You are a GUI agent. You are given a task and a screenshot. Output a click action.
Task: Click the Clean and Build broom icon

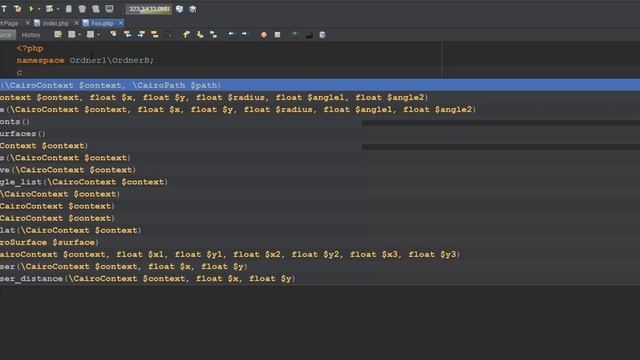click(x=18, y=9)
